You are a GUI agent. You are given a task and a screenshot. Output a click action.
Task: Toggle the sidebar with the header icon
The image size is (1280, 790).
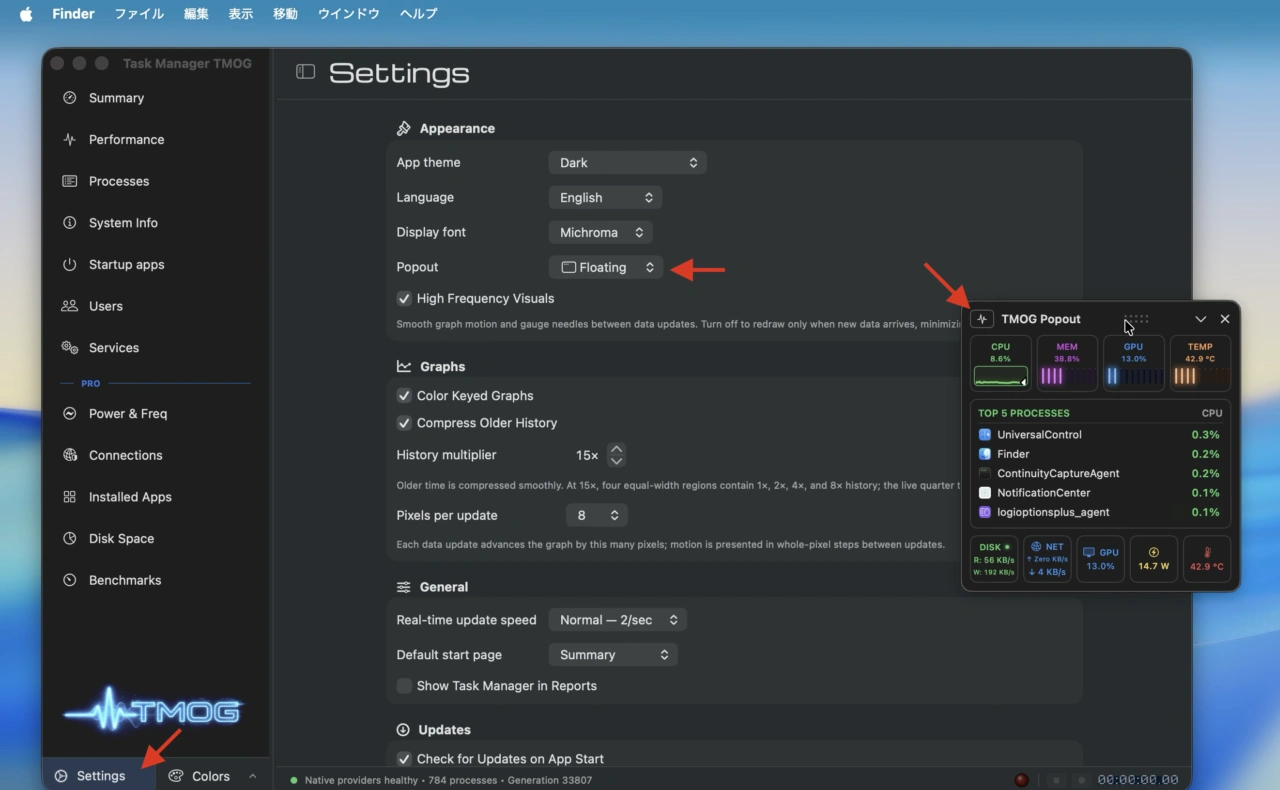coord(305,72)
